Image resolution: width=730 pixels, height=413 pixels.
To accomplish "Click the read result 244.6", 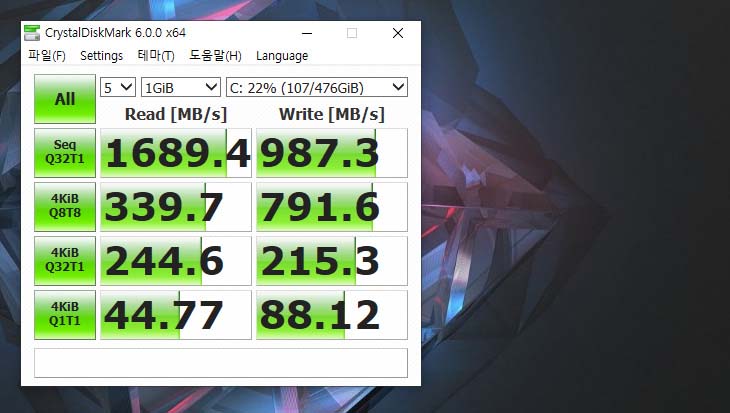I will [x=176, y=261].
